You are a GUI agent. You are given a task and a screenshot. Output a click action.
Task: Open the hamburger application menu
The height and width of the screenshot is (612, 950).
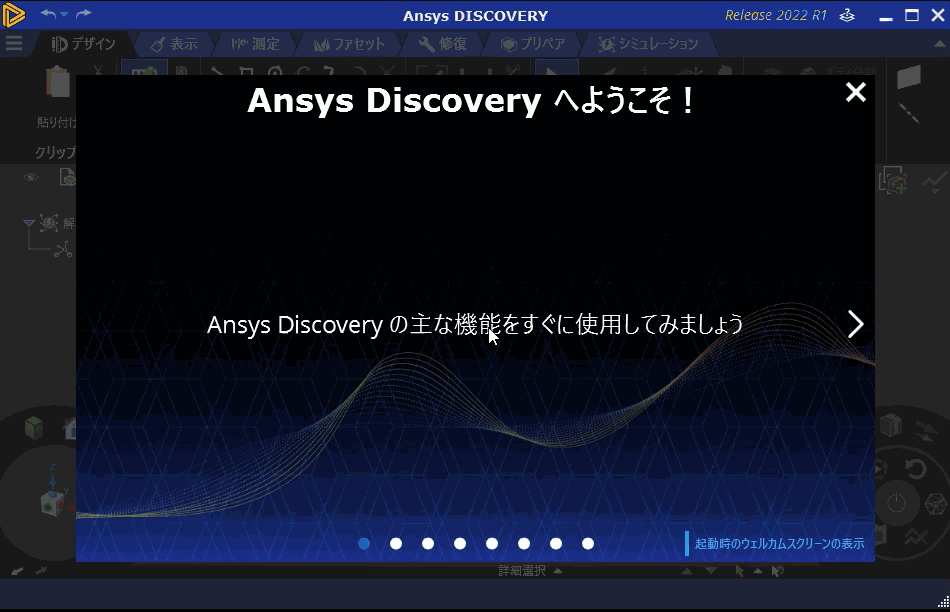13,43
